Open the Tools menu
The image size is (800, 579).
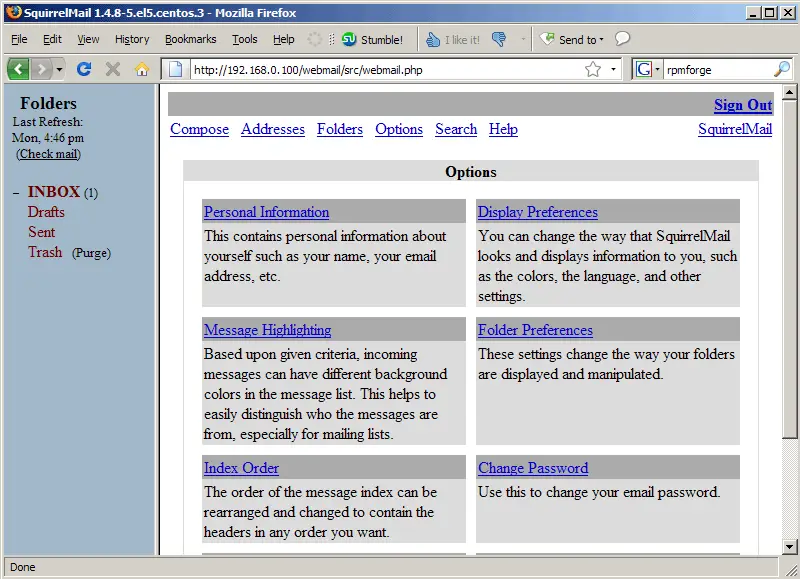(x=244, y=39)
